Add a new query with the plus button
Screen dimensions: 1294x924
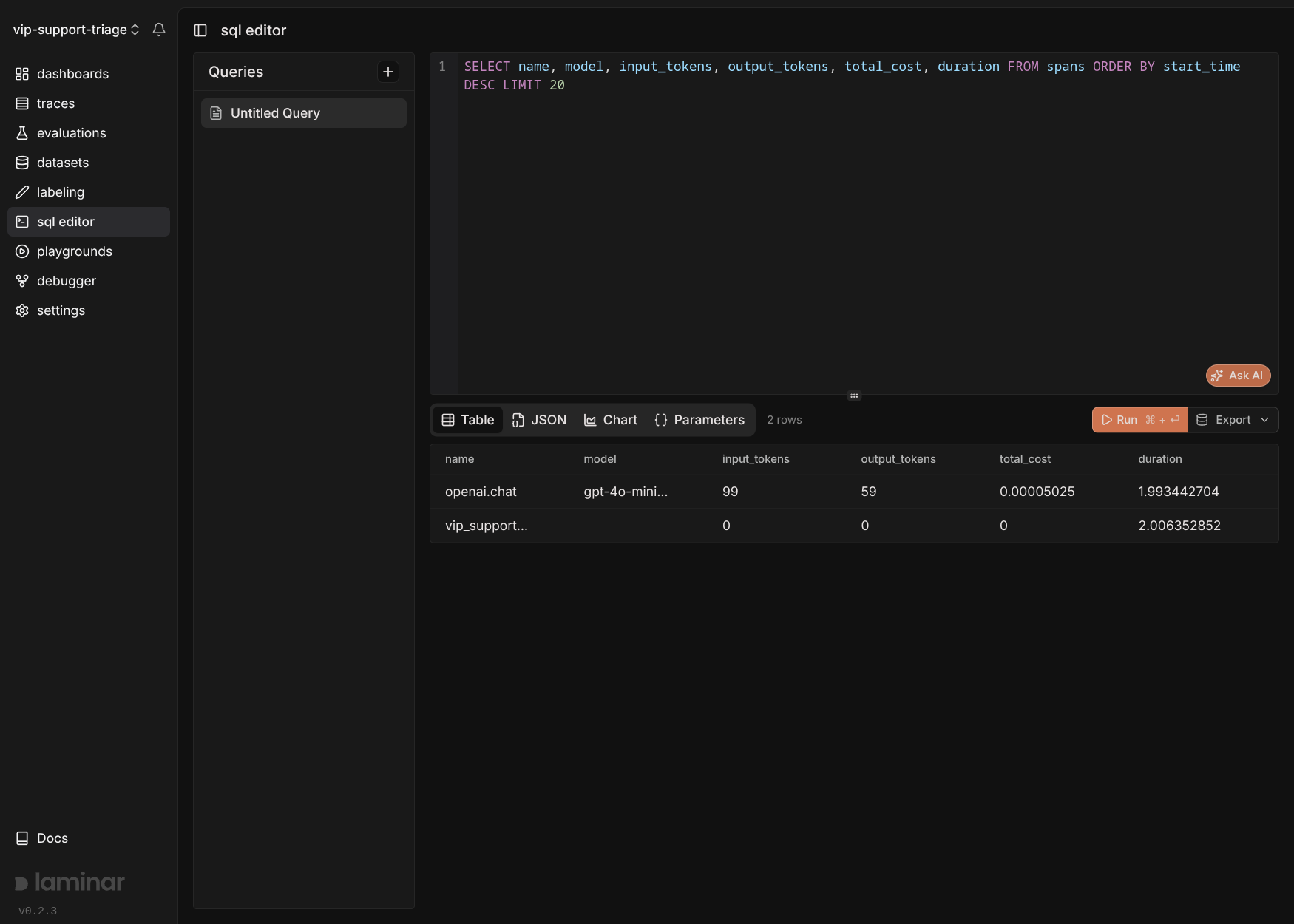point(388,72)
